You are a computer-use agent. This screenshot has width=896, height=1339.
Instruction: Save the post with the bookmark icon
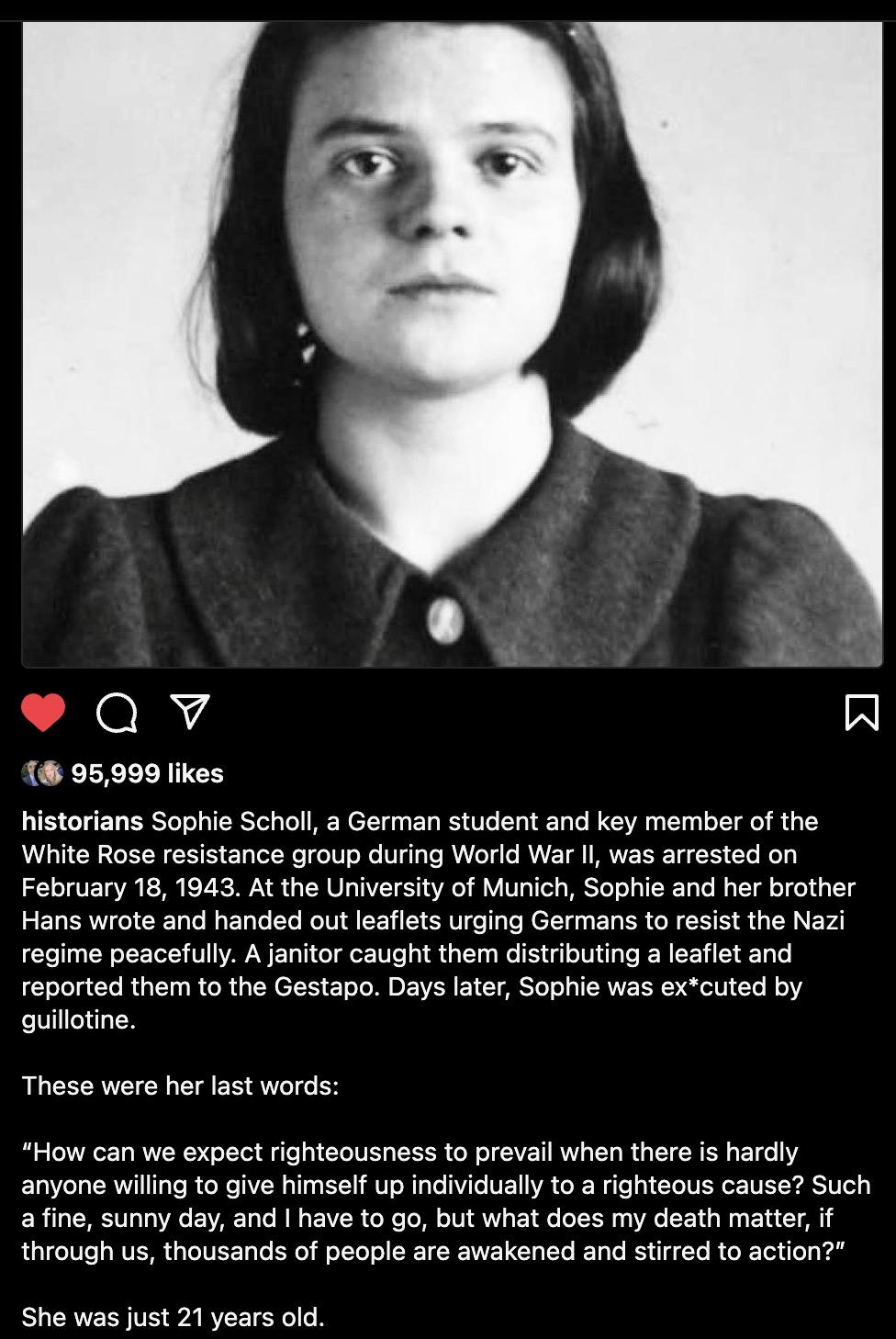coord(861,713)
